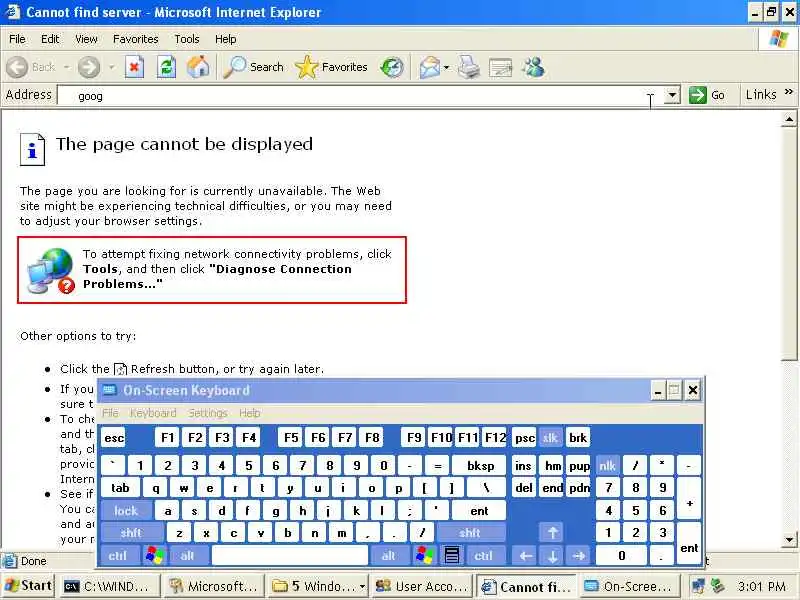The height and width of the screenshot is (600, 800).
Task: Click the application menu key icon
Action: tap(452, 555)
